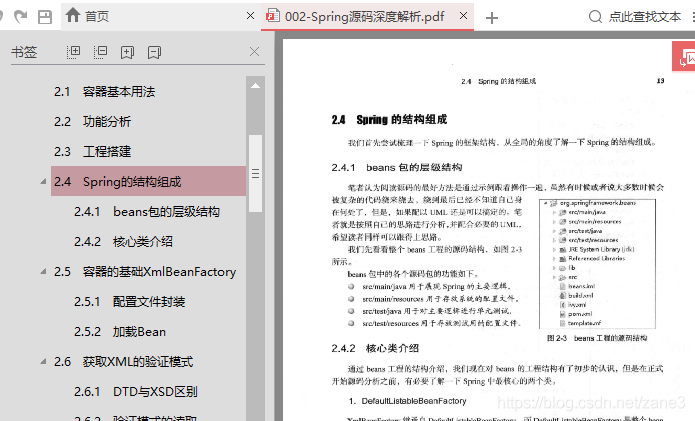Close the 书签 bookmarks panel

[254, 52]
